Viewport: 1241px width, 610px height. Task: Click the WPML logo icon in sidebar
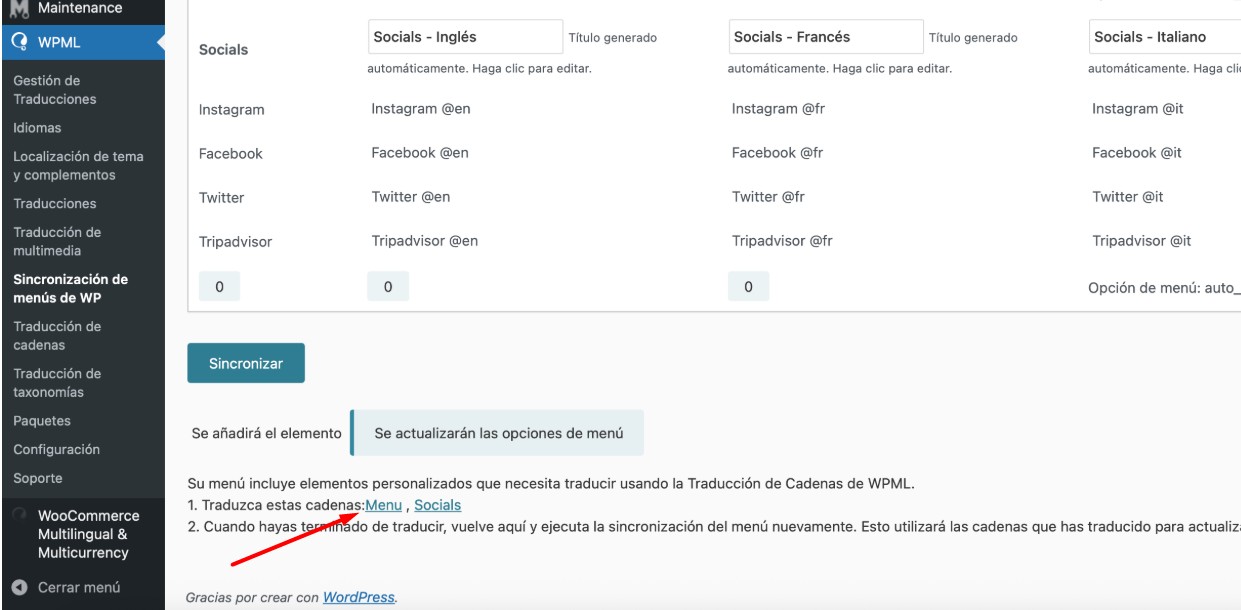point(18,43)
